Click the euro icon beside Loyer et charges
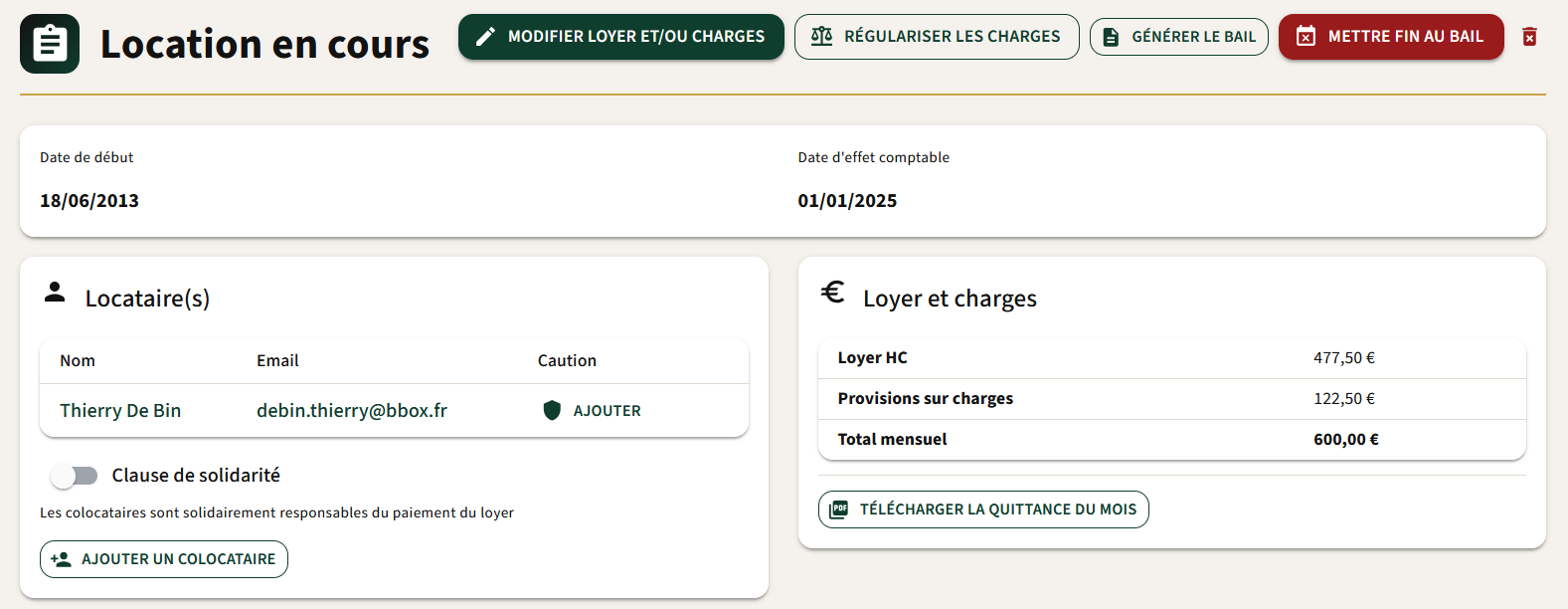Image resolution: width=1568 pixels, height=609 pixels. pyautogui.click(x=832, y=292)
